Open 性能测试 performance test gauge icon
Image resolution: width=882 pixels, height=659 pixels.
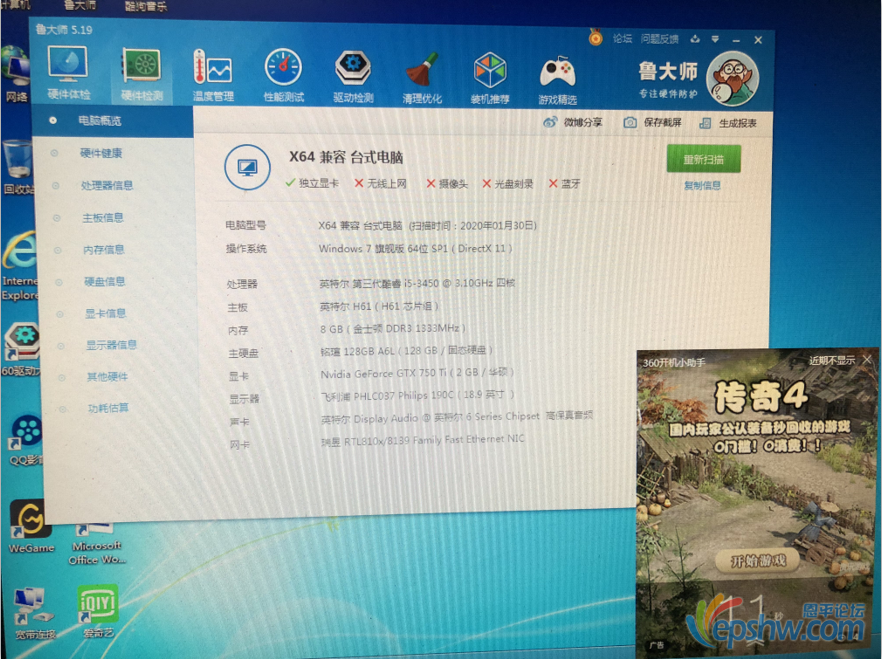point(284,75)
